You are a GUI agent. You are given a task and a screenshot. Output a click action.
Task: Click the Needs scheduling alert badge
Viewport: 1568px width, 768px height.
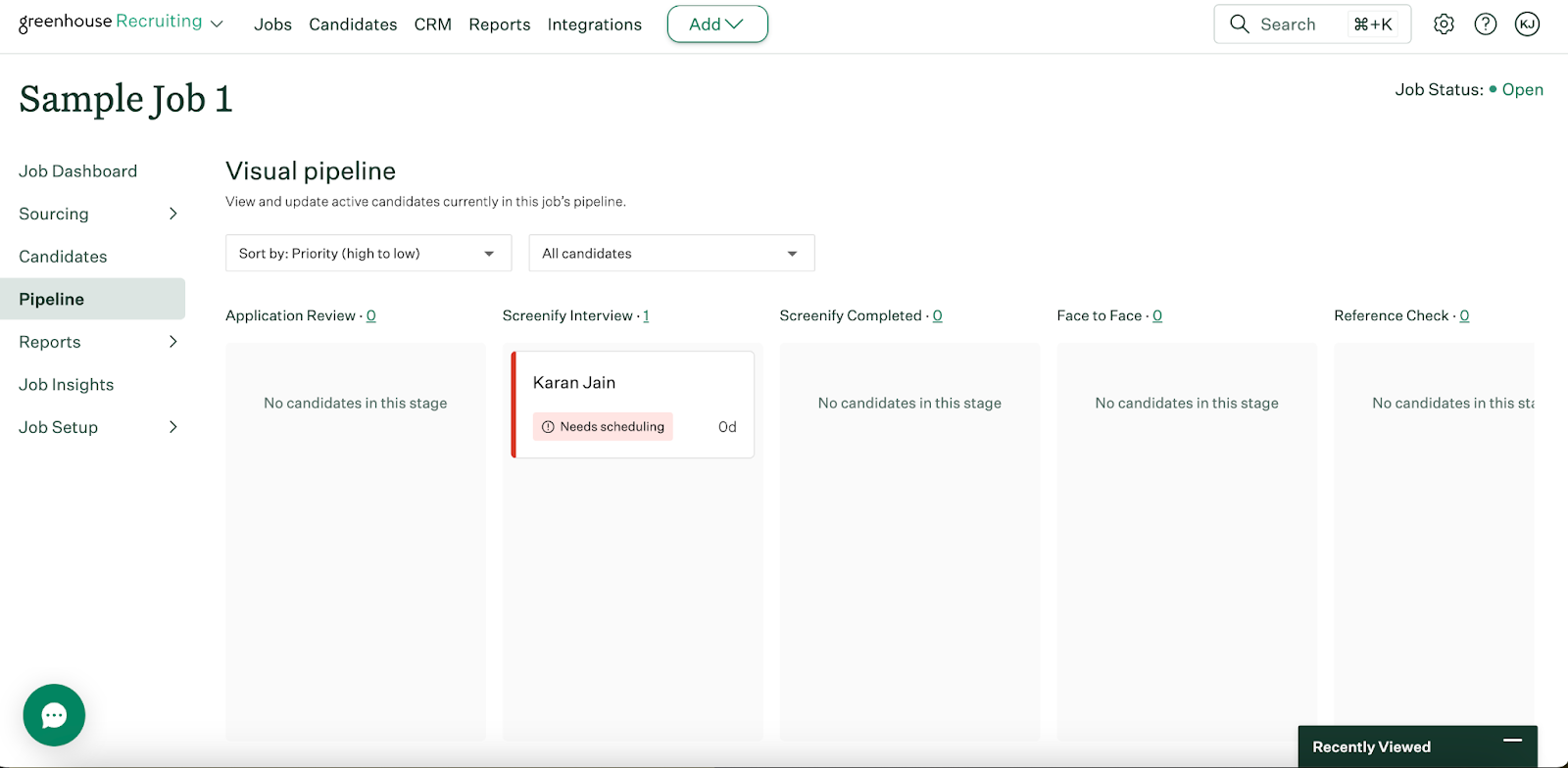click(x=603, y=426)
